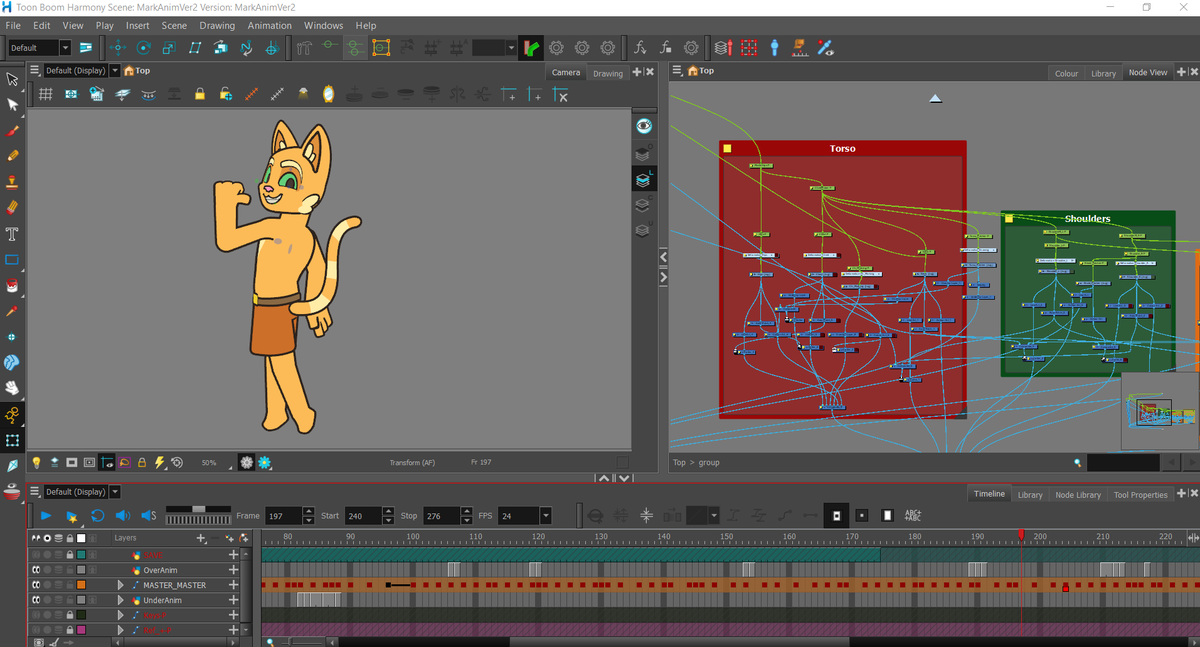Open the Animation menu
Image resolution: width=1200 pixels, height=647 pixels.
[x=269, y=25]
